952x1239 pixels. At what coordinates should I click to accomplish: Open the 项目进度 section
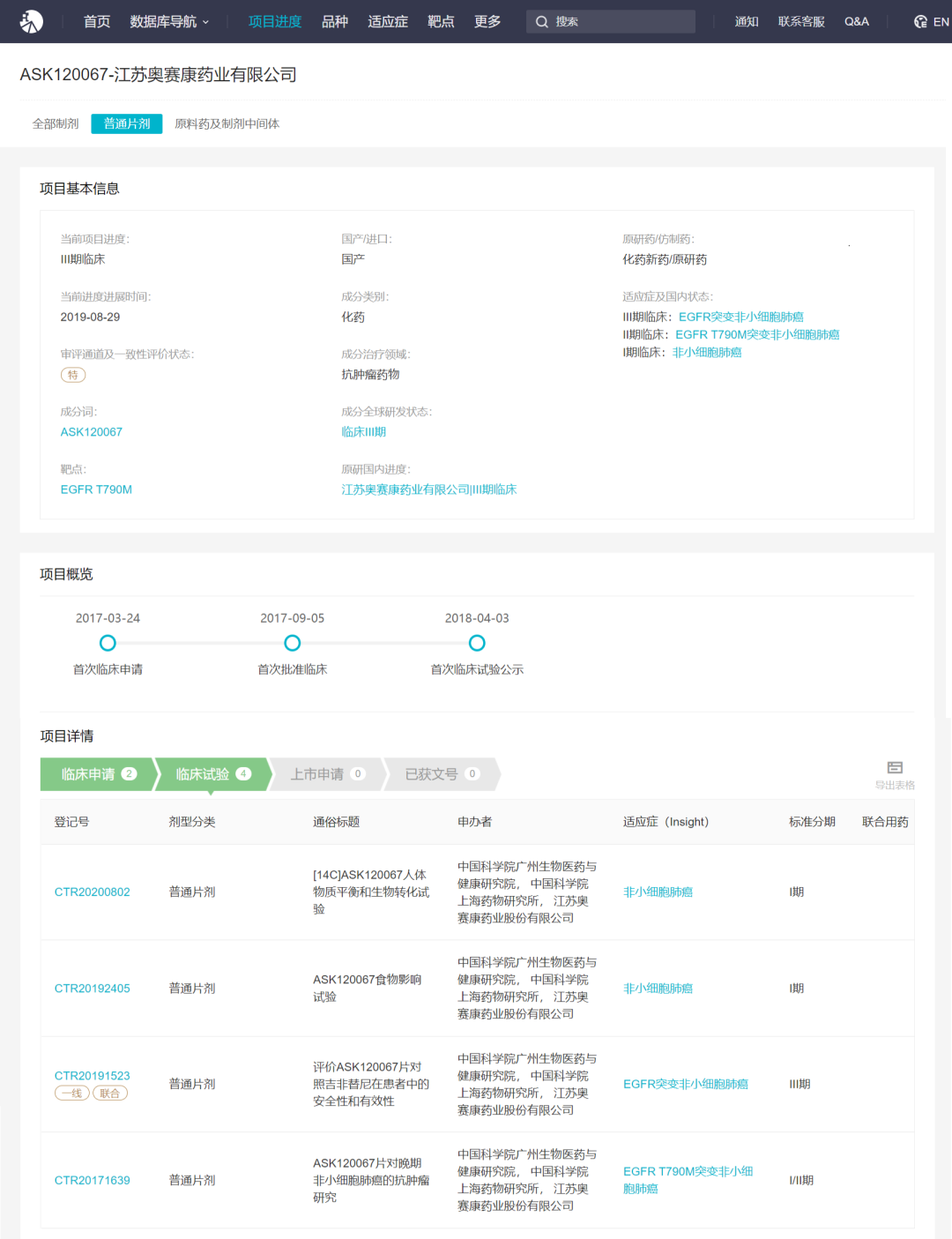275,22
